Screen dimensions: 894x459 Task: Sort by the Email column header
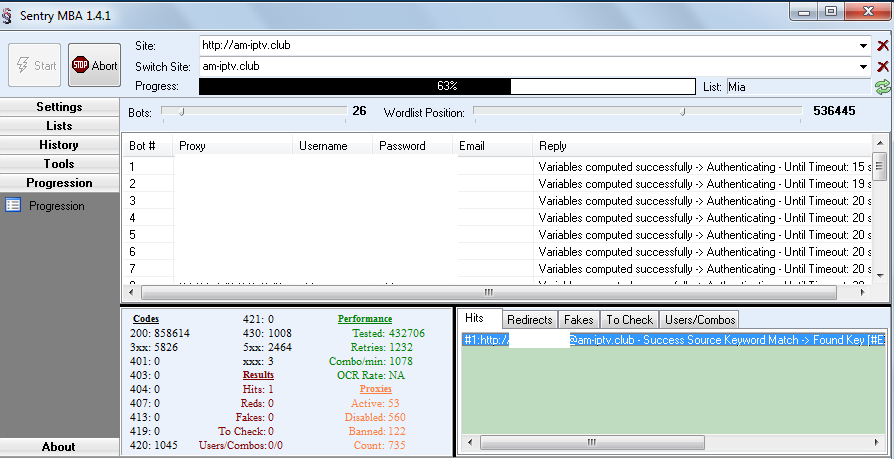[x=493, y=145]
